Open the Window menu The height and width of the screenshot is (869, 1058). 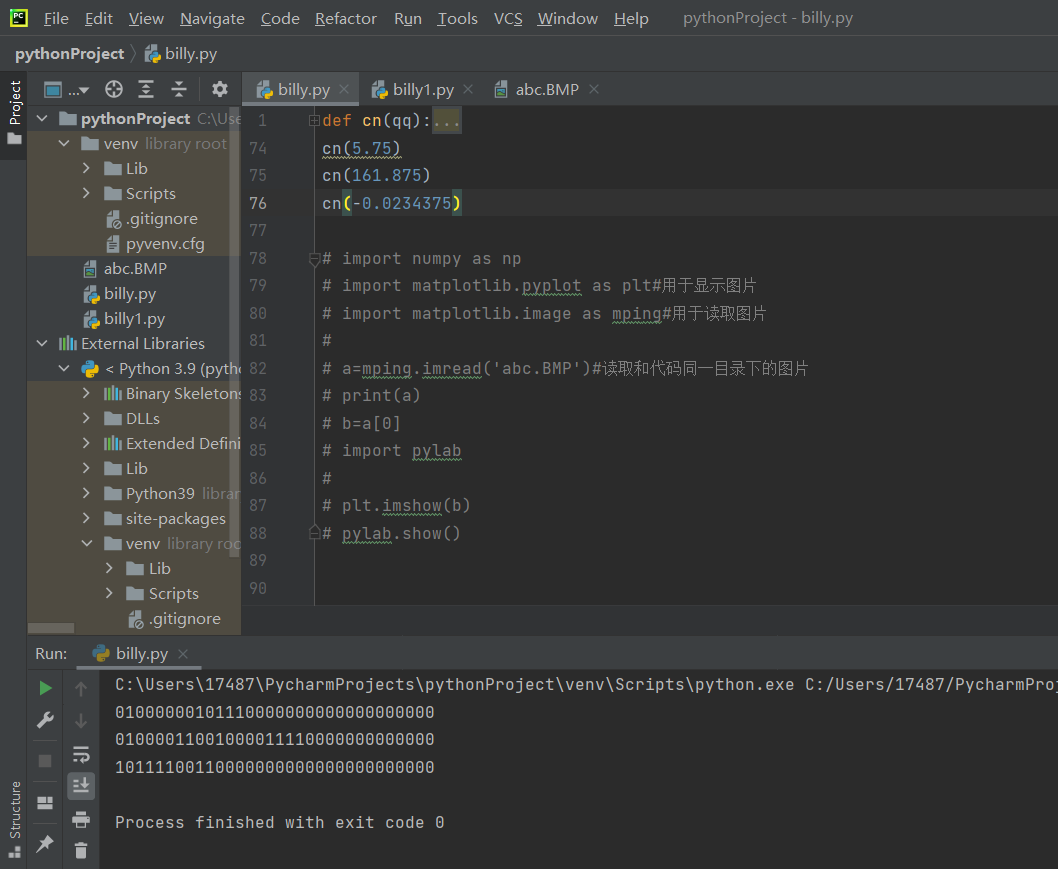pyautogui.click(x=567, y=19)
